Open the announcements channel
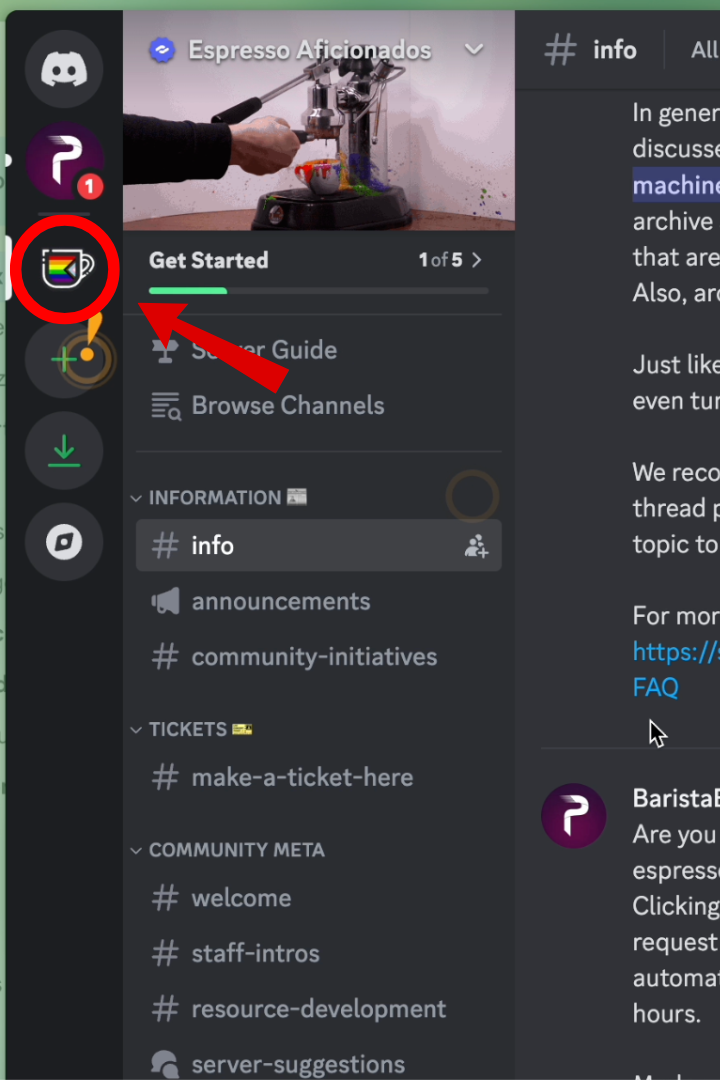This screenshot has width=720, height=1080. (318, 601)
